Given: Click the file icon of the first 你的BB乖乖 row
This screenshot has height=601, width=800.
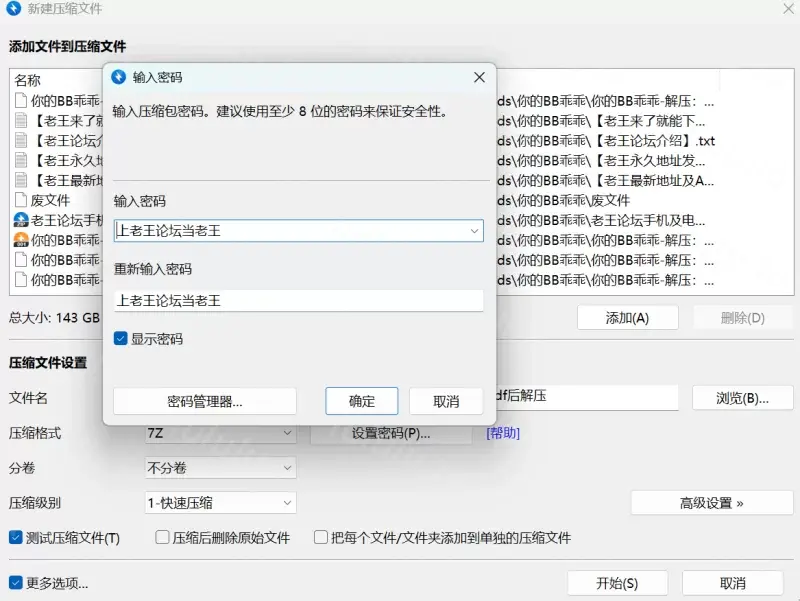Looking at the screenshot, I should point(21,101).
